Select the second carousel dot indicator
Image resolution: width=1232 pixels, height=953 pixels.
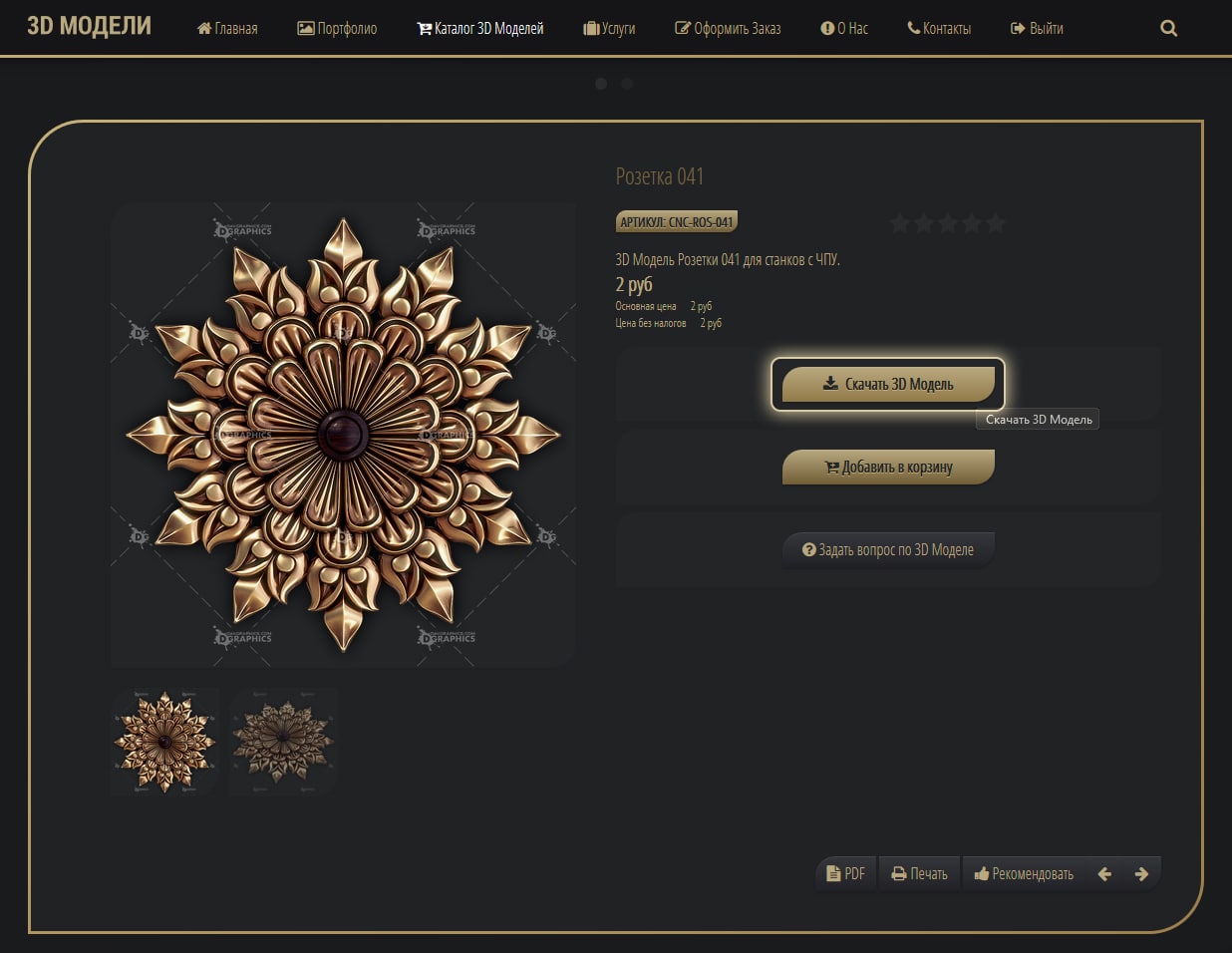coord(627,84)
